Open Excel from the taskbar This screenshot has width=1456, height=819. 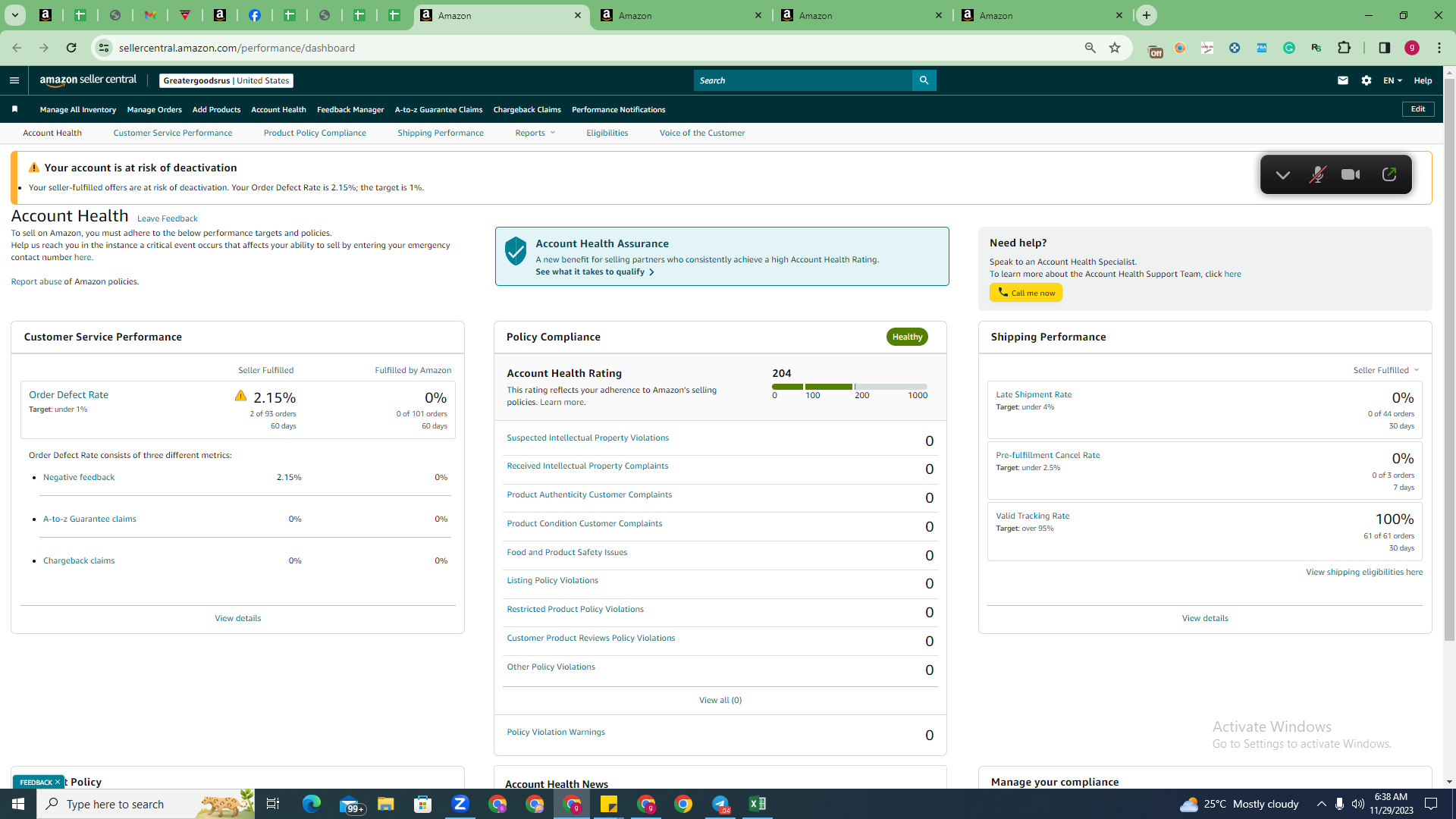758,804
